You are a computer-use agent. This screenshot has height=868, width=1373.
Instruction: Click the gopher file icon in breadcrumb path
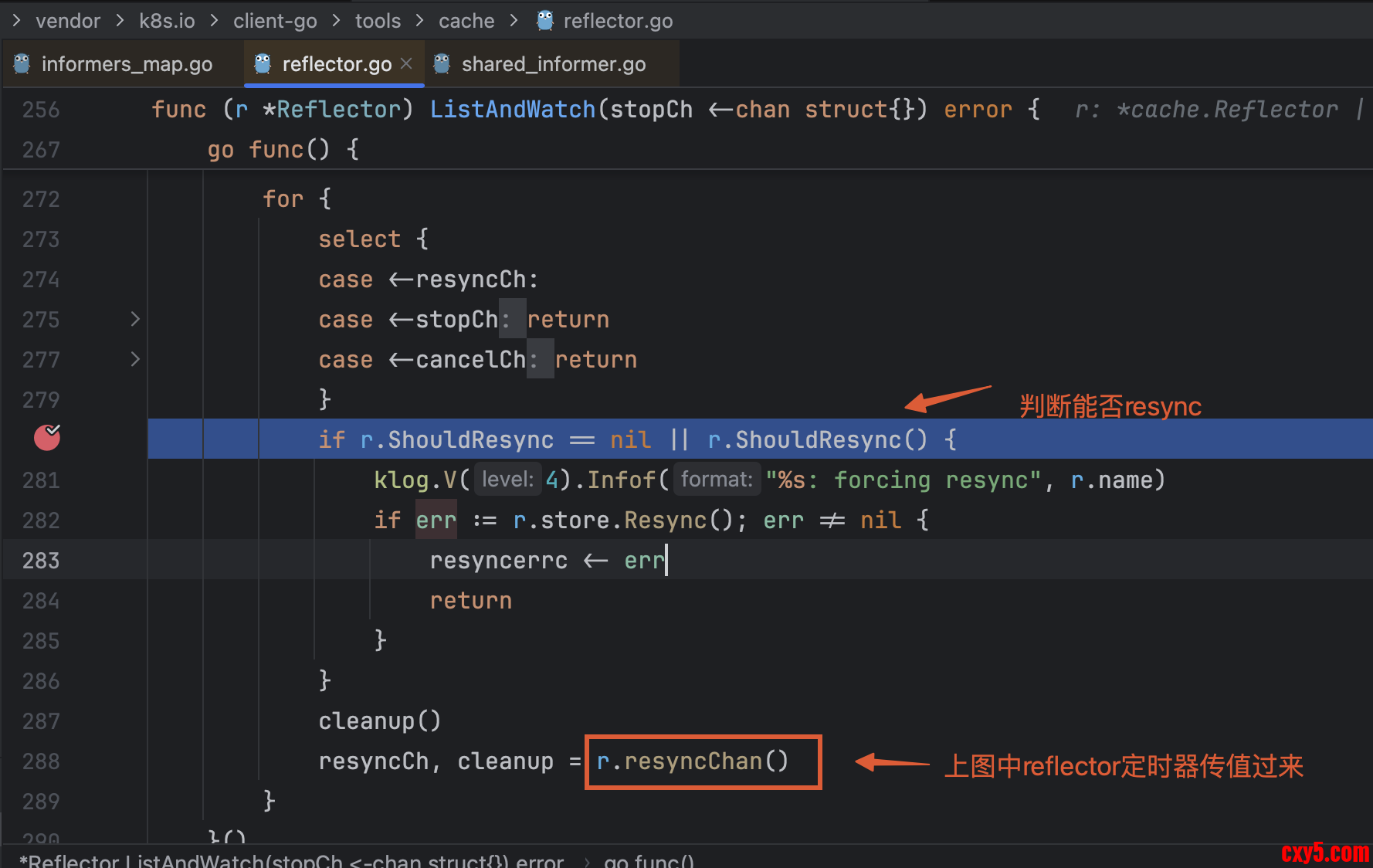[545, 21]
